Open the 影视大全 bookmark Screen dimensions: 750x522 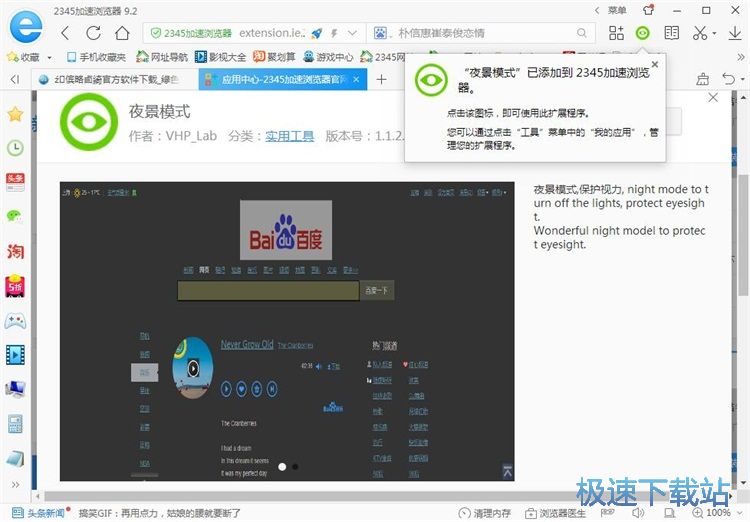point(221,57)
